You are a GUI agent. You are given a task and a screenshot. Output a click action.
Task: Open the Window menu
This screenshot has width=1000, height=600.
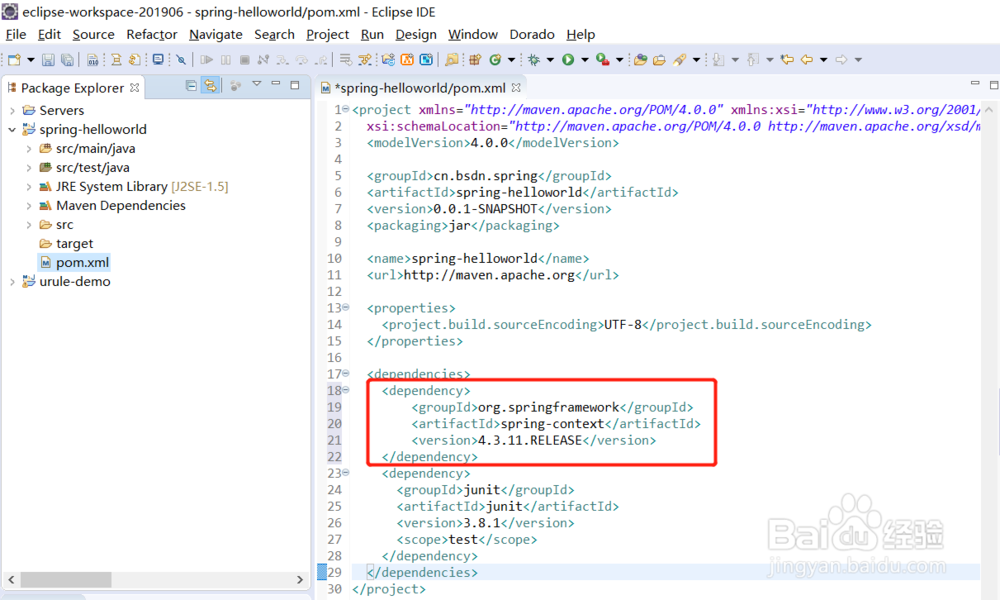tap(473, 34)
